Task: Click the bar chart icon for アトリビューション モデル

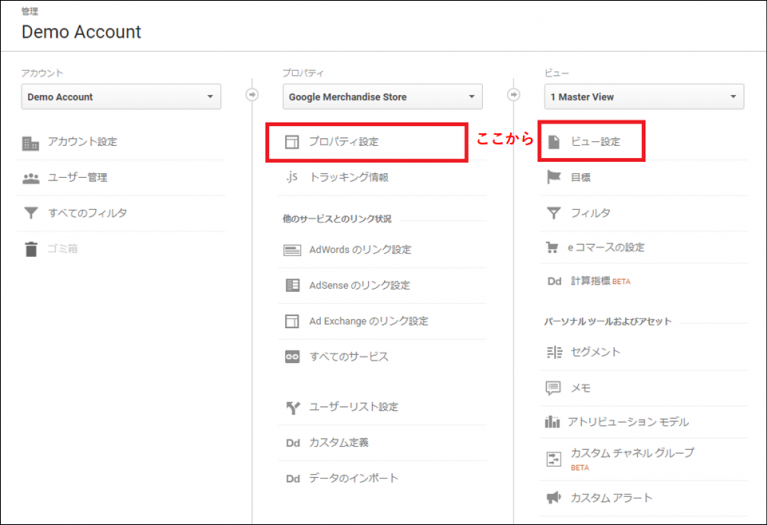Action: [553, 422]
